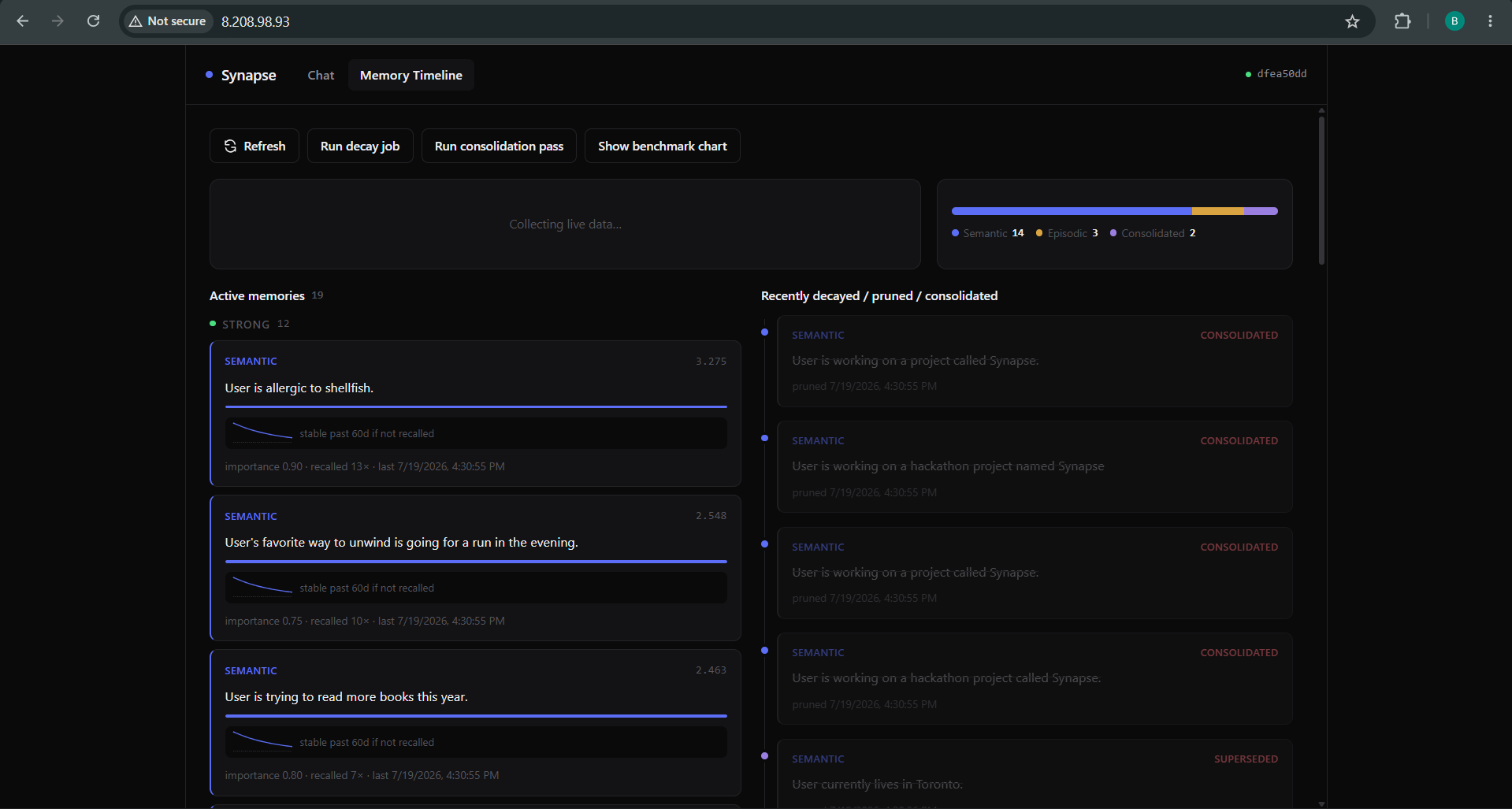Image resolution: width=1512 pixels, height=809 pixels.
Task: Click the 2.463 strength score
Action: [711, 670]
